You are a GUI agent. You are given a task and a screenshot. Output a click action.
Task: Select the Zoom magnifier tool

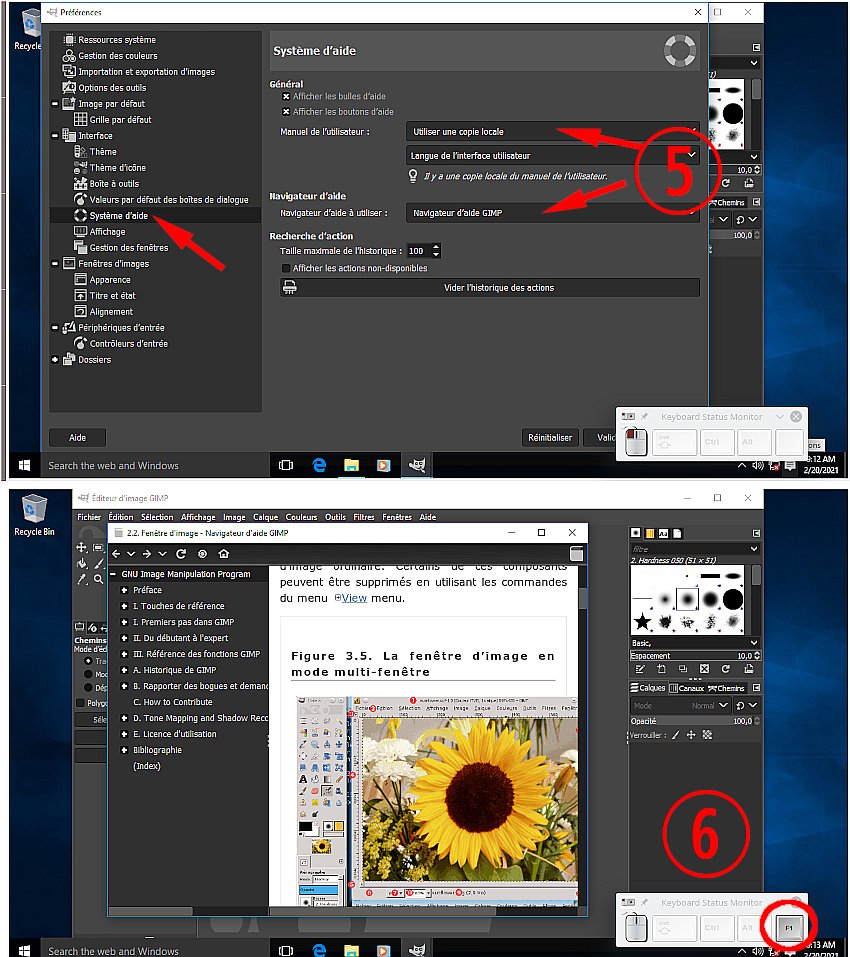click(x=98, y=579)
